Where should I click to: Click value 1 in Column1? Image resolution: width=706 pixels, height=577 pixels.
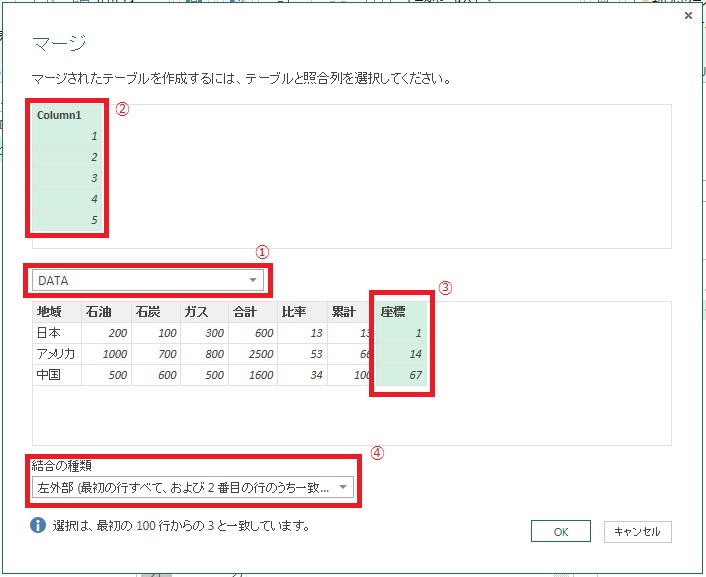[x=67, y=136]
